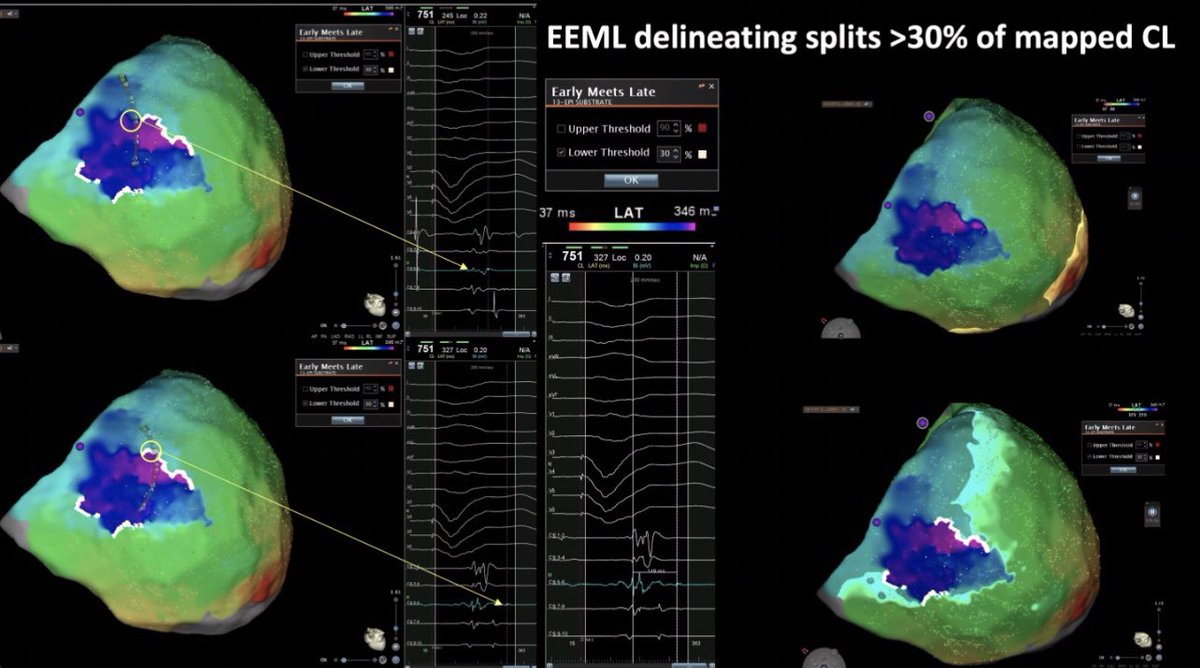Uncheck Lower Threshold in the center Early Meets Late dialog

pyautogui.click(x=560, y=152)
